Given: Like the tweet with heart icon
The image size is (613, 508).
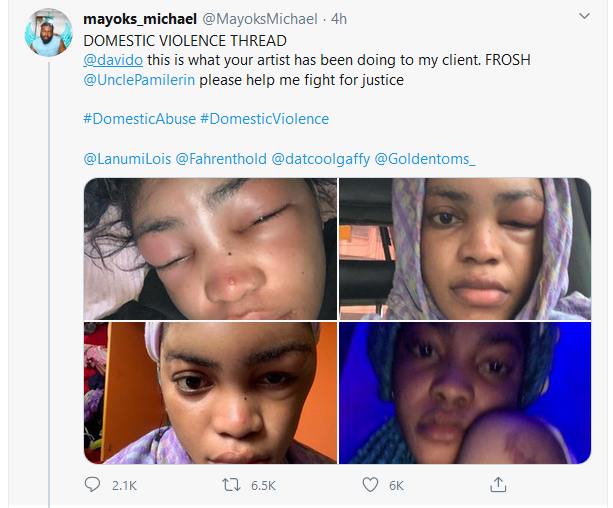Looking at the screenshot, I should coord(370,485).
